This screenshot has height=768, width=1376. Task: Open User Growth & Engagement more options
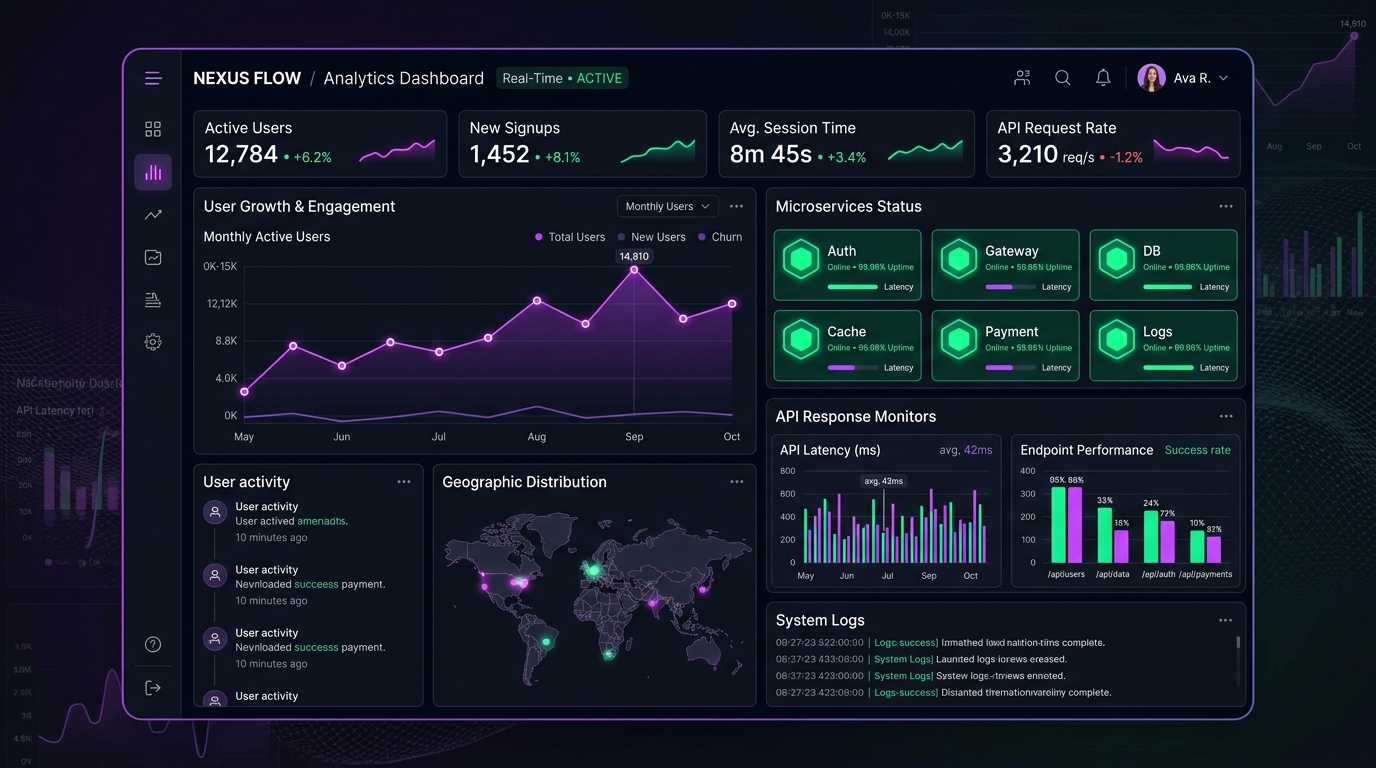click(737, 207)
